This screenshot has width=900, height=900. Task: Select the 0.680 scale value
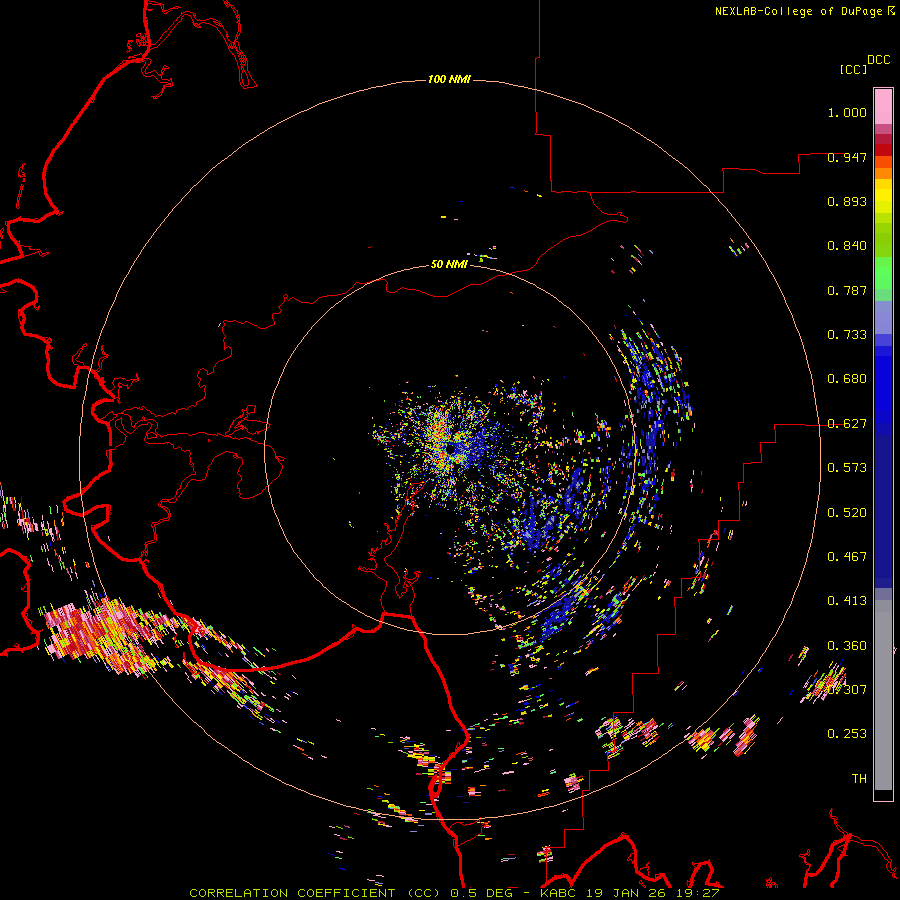[x=847, y=379]
